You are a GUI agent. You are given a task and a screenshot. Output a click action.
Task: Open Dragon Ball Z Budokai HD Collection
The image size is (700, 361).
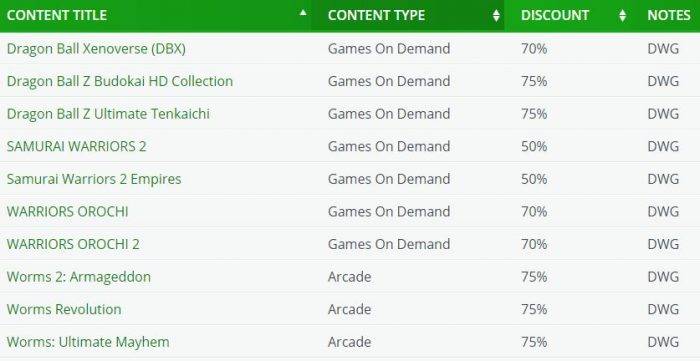120,81
